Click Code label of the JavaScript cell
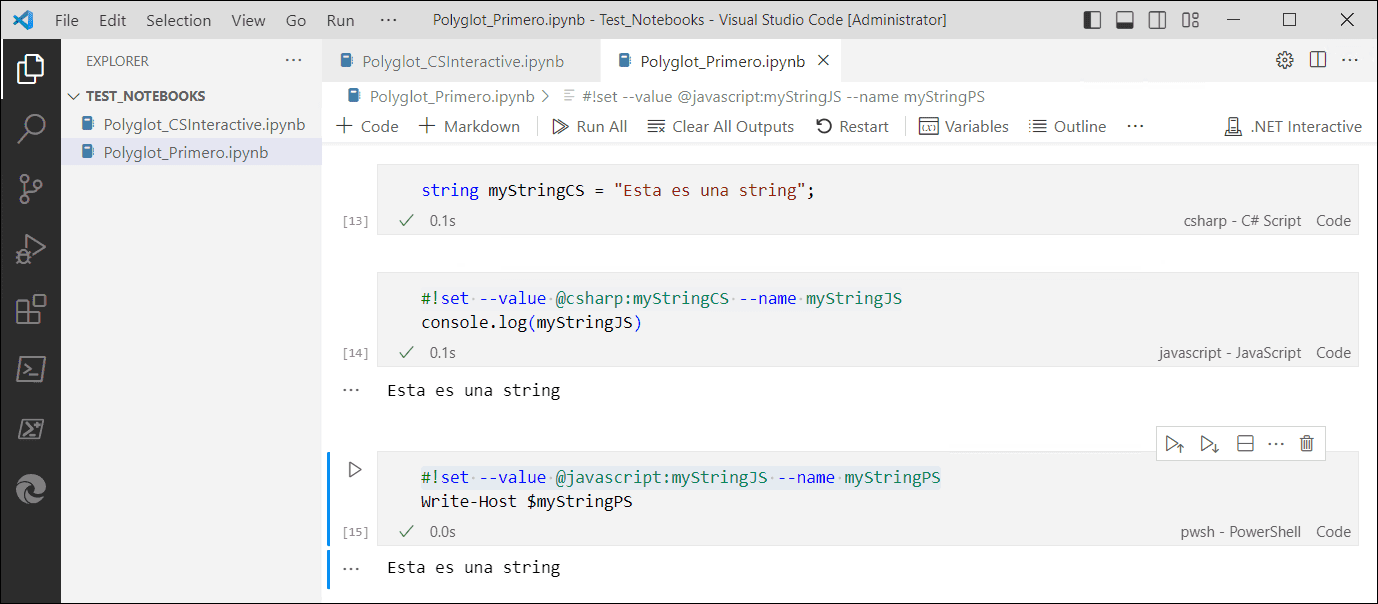This screenshot has height=604, width=1378. [x=1333, y=353]
